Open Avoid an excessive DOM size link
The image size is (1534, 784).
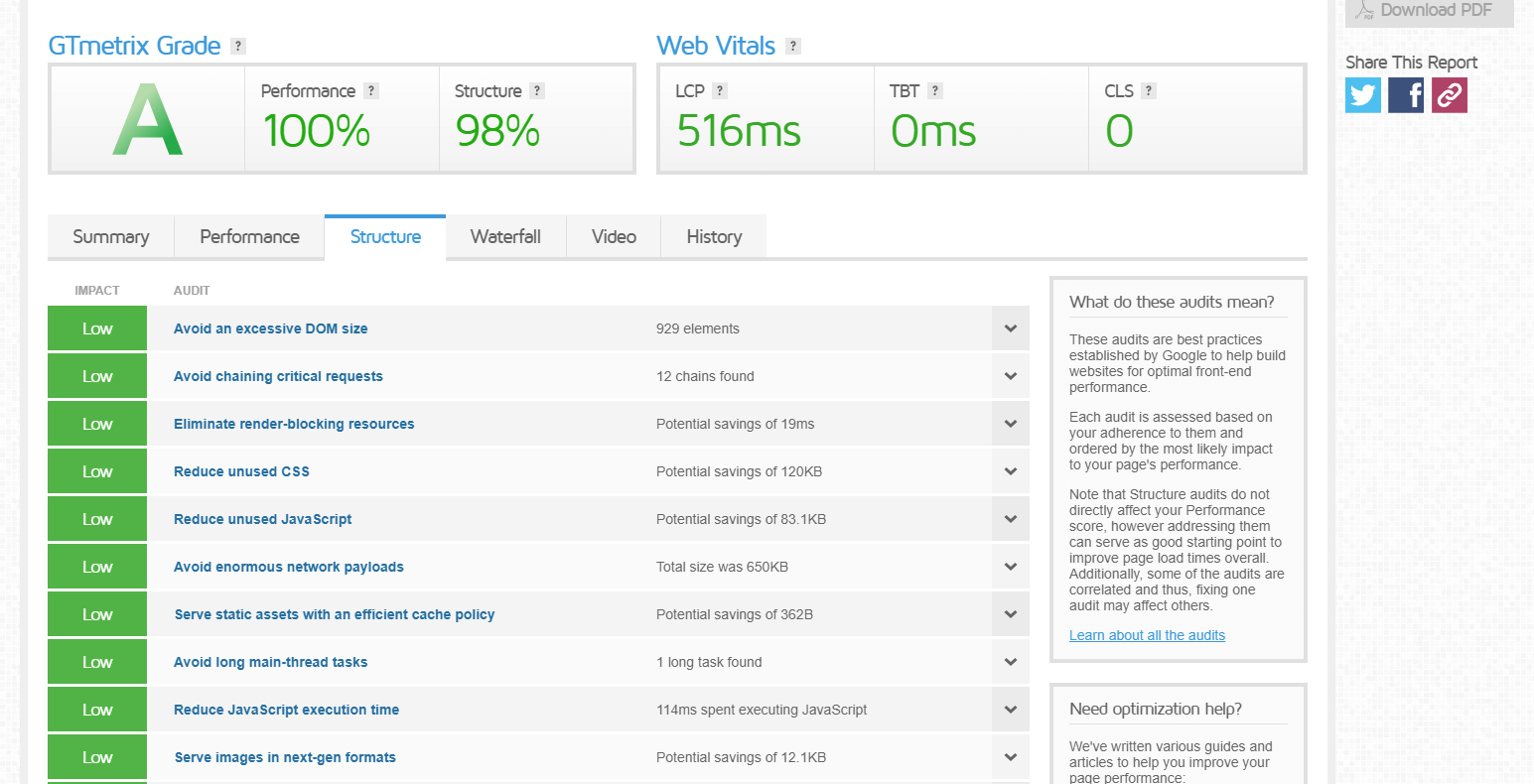(270, 328)
